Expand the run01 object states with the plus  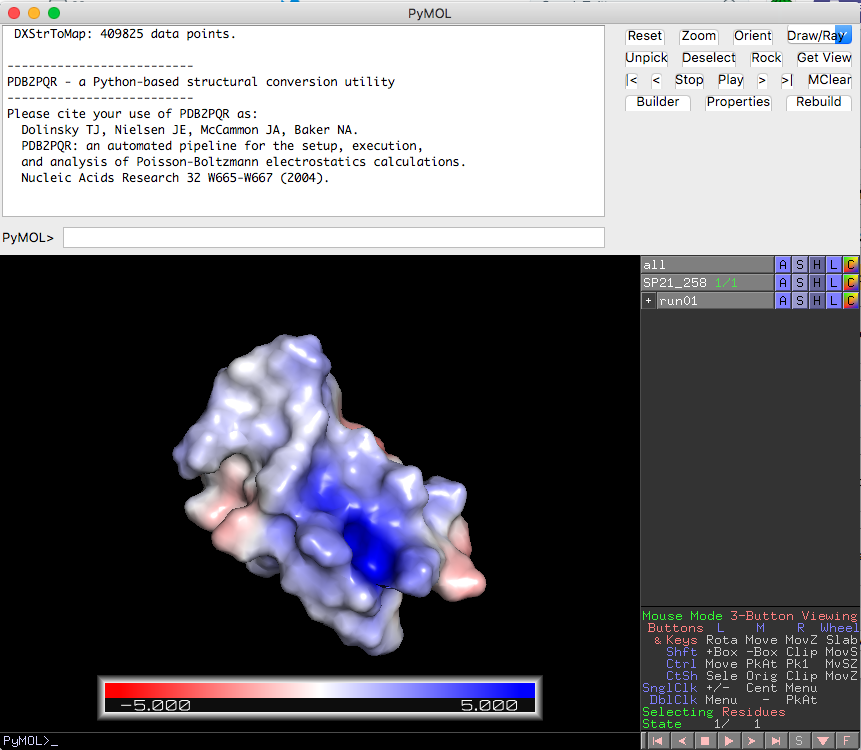[x=648, y=300]
